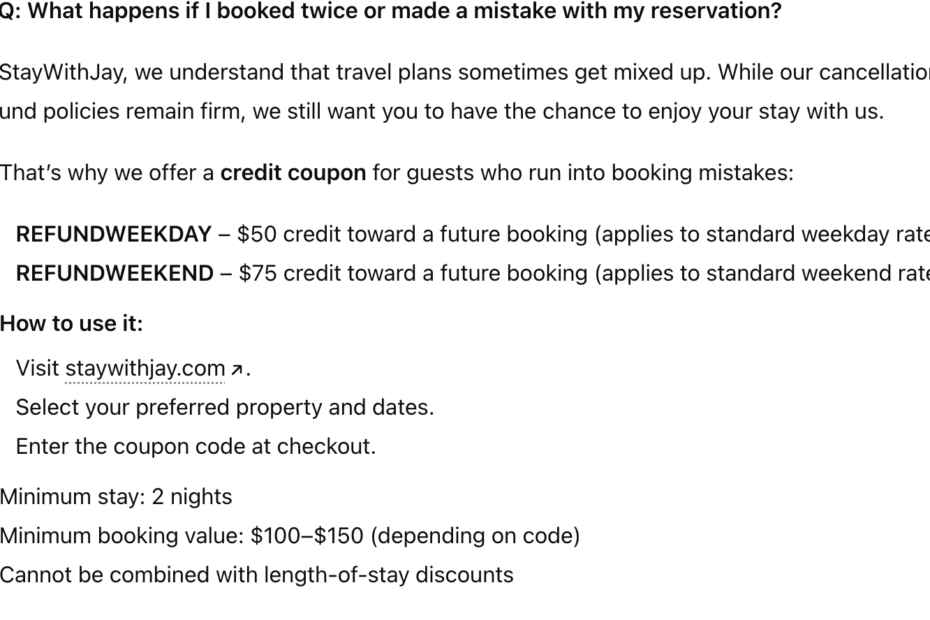Click the word 'Visit' before the link
Viewport: 930px width, 620px height.
38,368
